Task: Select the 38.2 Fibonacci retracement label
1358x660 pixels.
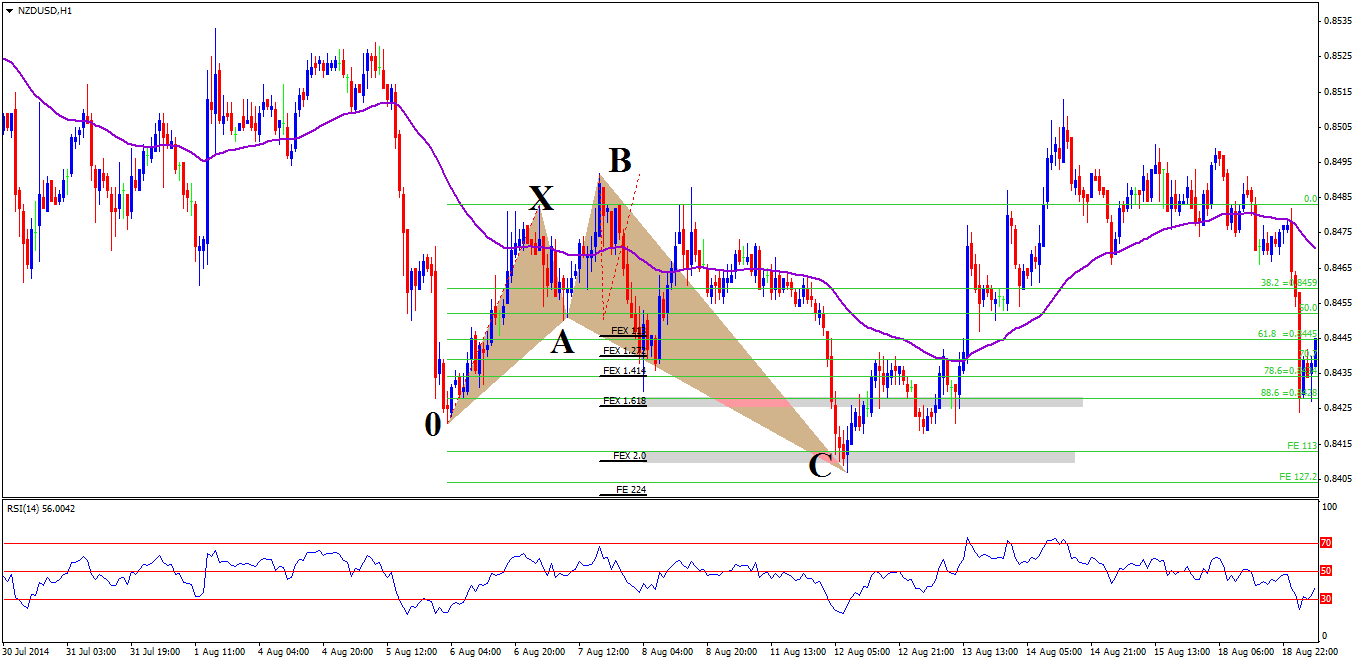Action: point(1271,283)
